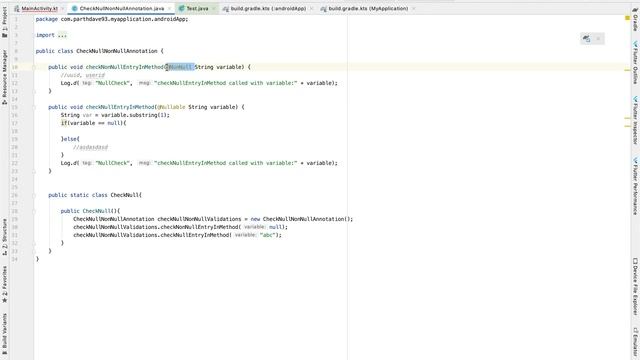This screenshot has height=360, width=640.
Task: Click the if(variable == null) statement
Action: coord(93,123)
